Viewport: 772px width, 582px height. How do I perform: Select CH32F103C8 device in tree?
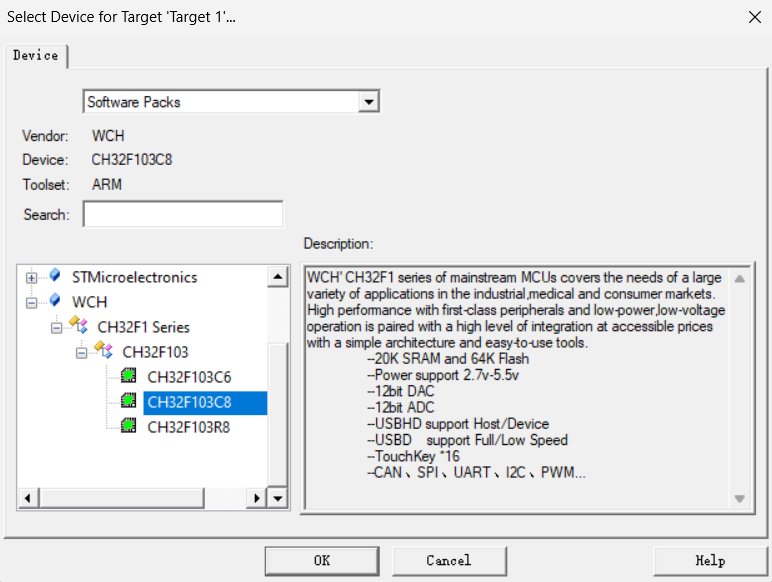pyautogui.click(x=205, y=402)
